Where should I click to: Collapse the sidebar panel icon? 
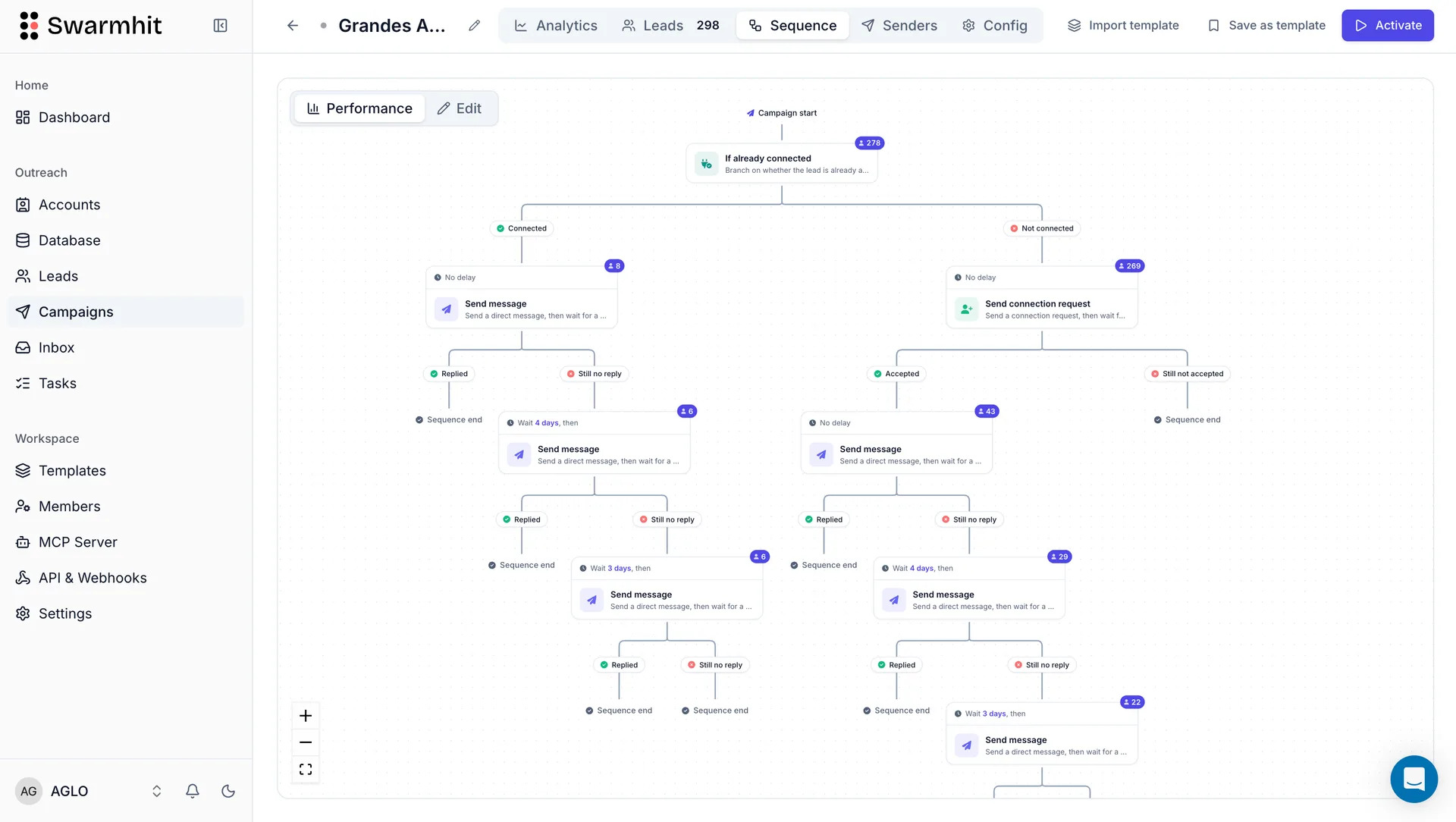220,26
